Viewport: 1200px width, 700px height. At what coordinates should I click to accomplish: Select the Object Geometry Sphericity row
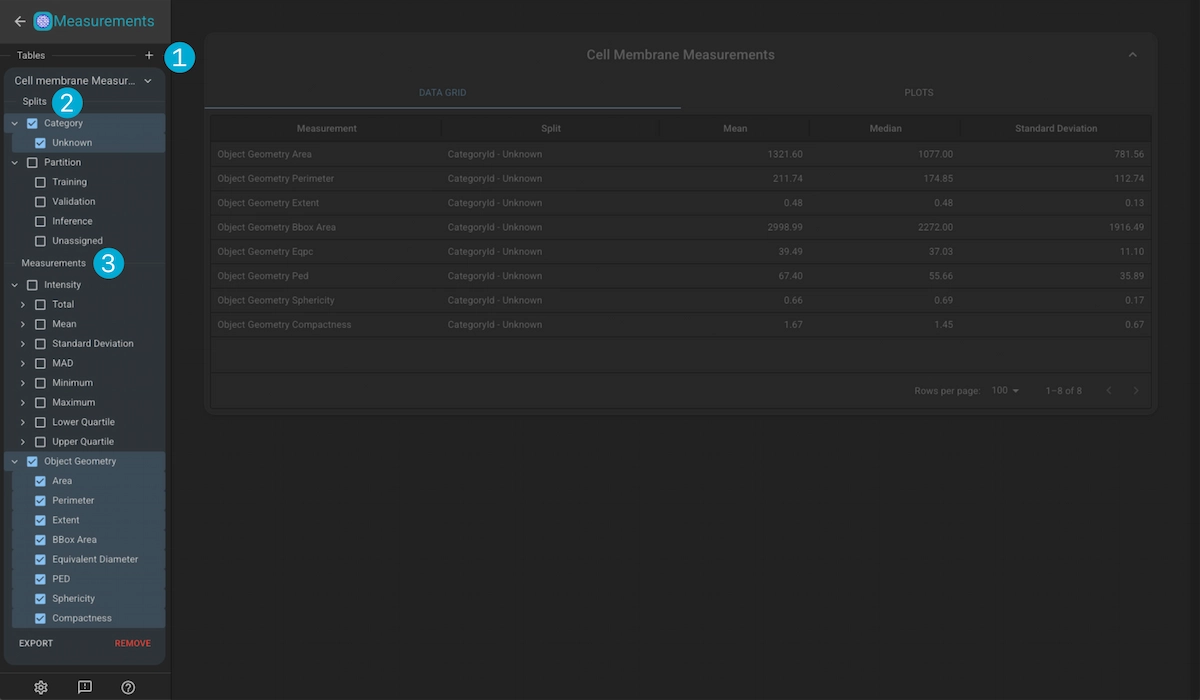681,300
